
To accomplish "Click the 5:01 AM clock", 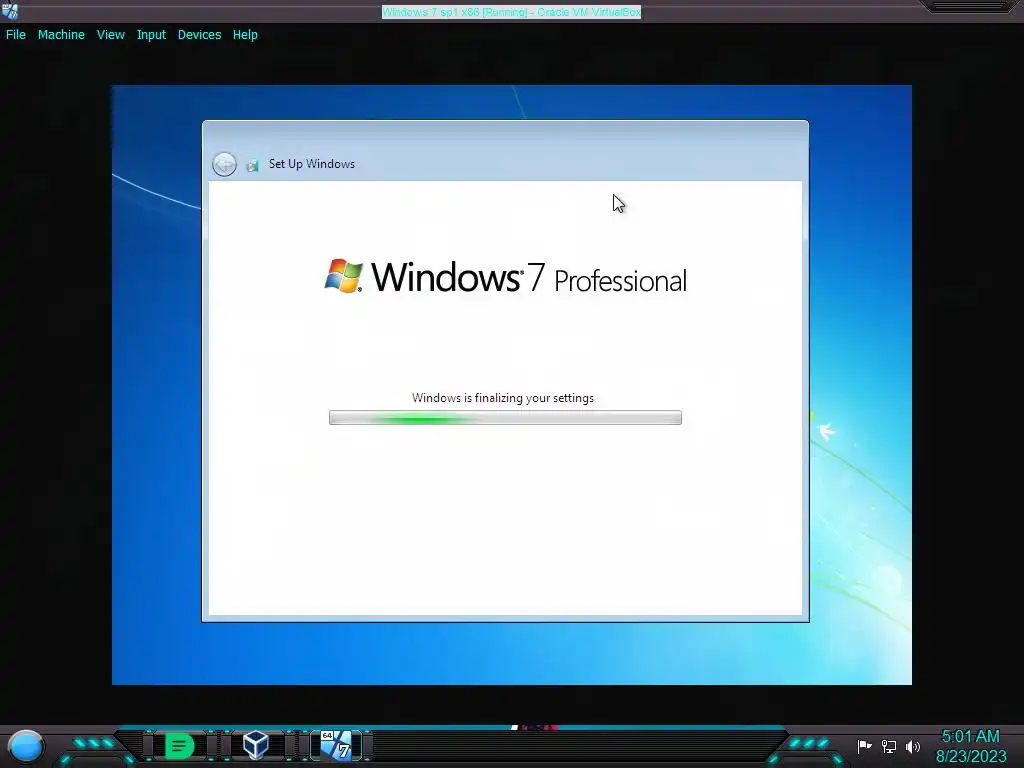I will pyautogui.click(x=970, y=737).
